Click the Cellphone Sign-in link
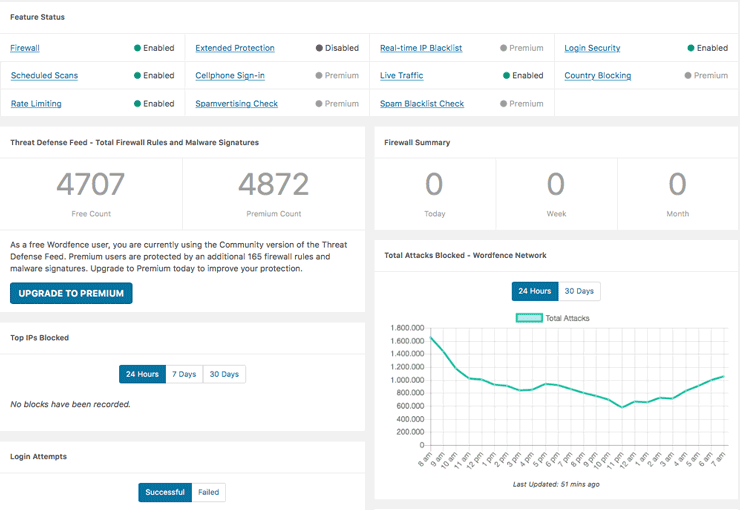The width and height of the screenshot is (740, 510). coord(230,76)
